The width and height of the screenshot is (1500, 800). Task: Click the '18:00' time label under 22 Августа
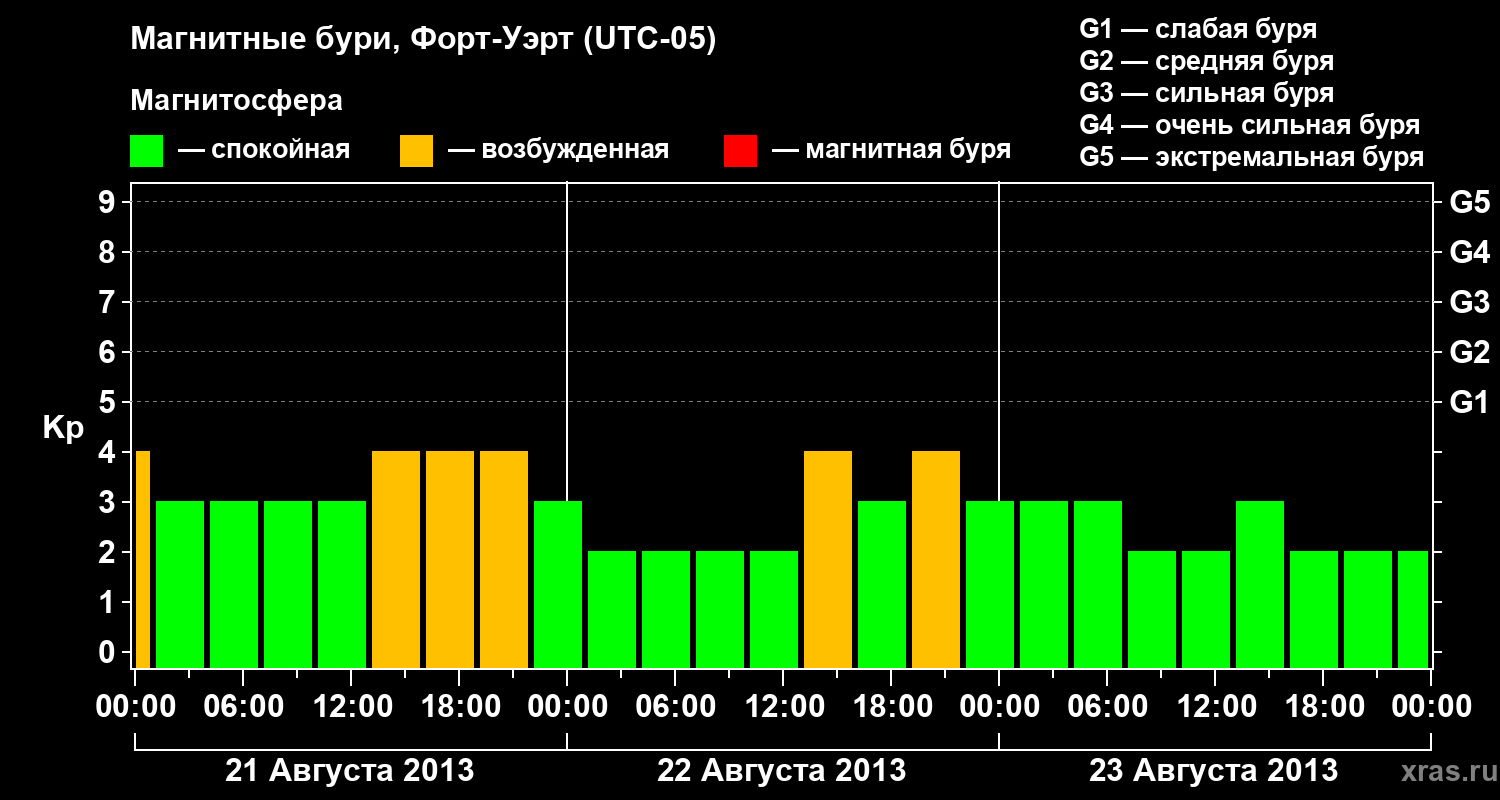tap(891, 706)
